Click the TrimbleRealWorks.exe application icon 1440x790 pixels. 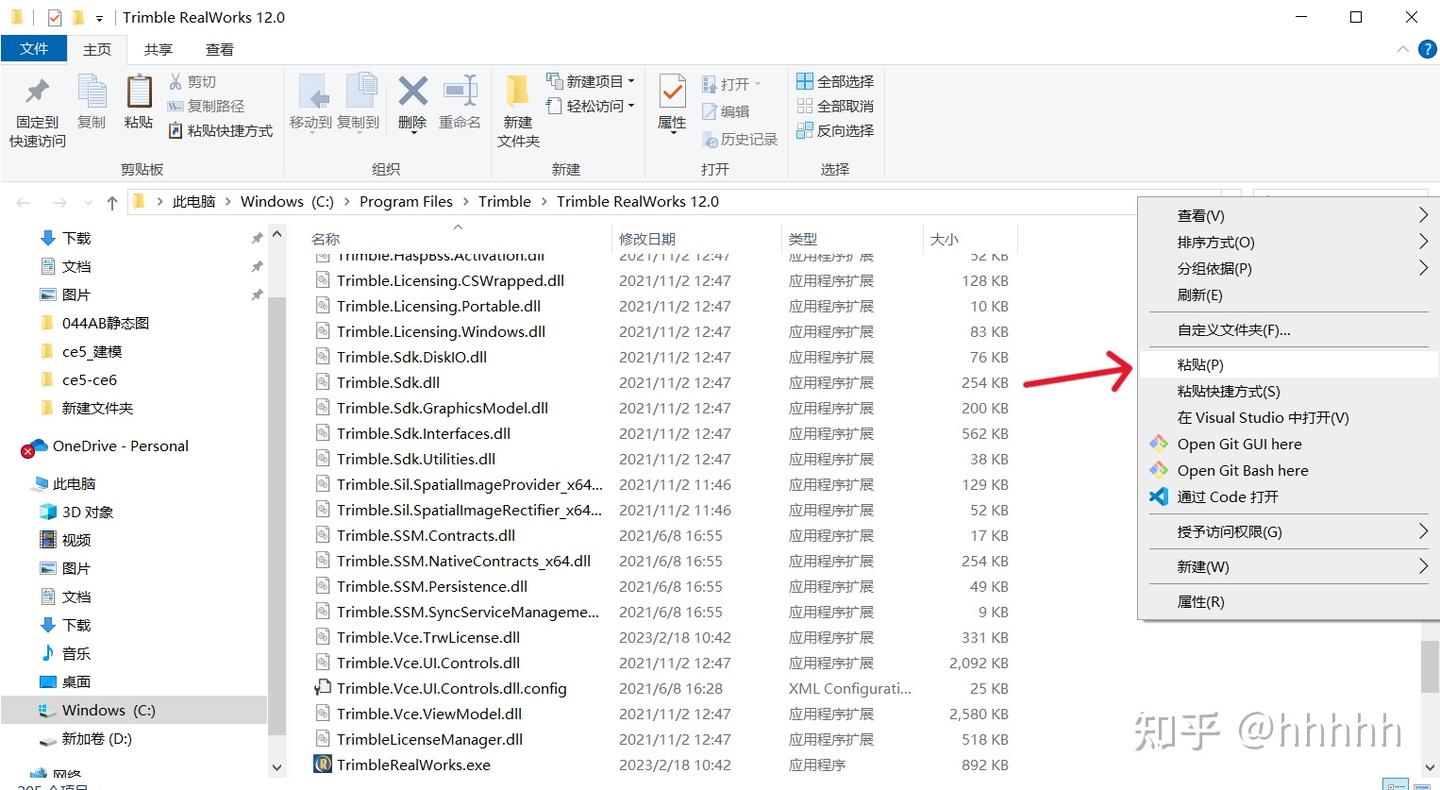point(322,765)
